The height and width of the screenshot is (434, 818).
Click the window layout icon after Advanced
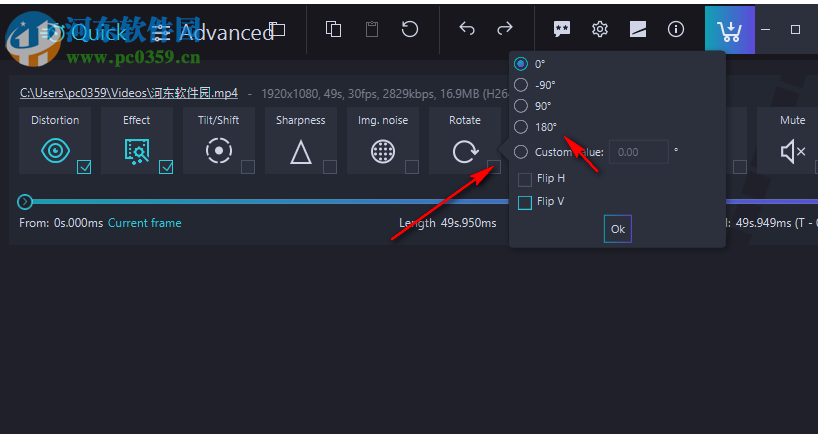tap(277, 30)
